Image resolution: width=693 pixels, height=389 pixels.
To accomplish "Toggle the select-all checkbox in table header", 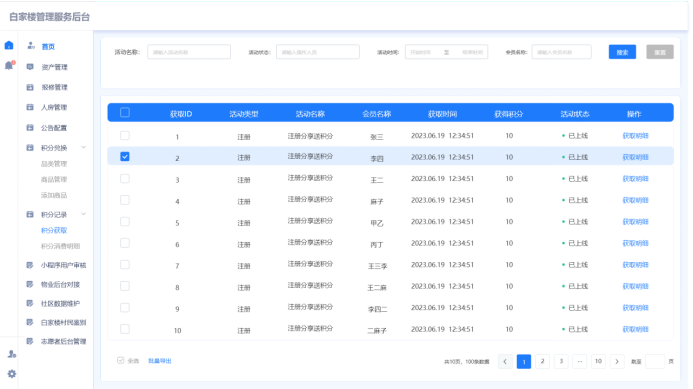I will (125, 112).
